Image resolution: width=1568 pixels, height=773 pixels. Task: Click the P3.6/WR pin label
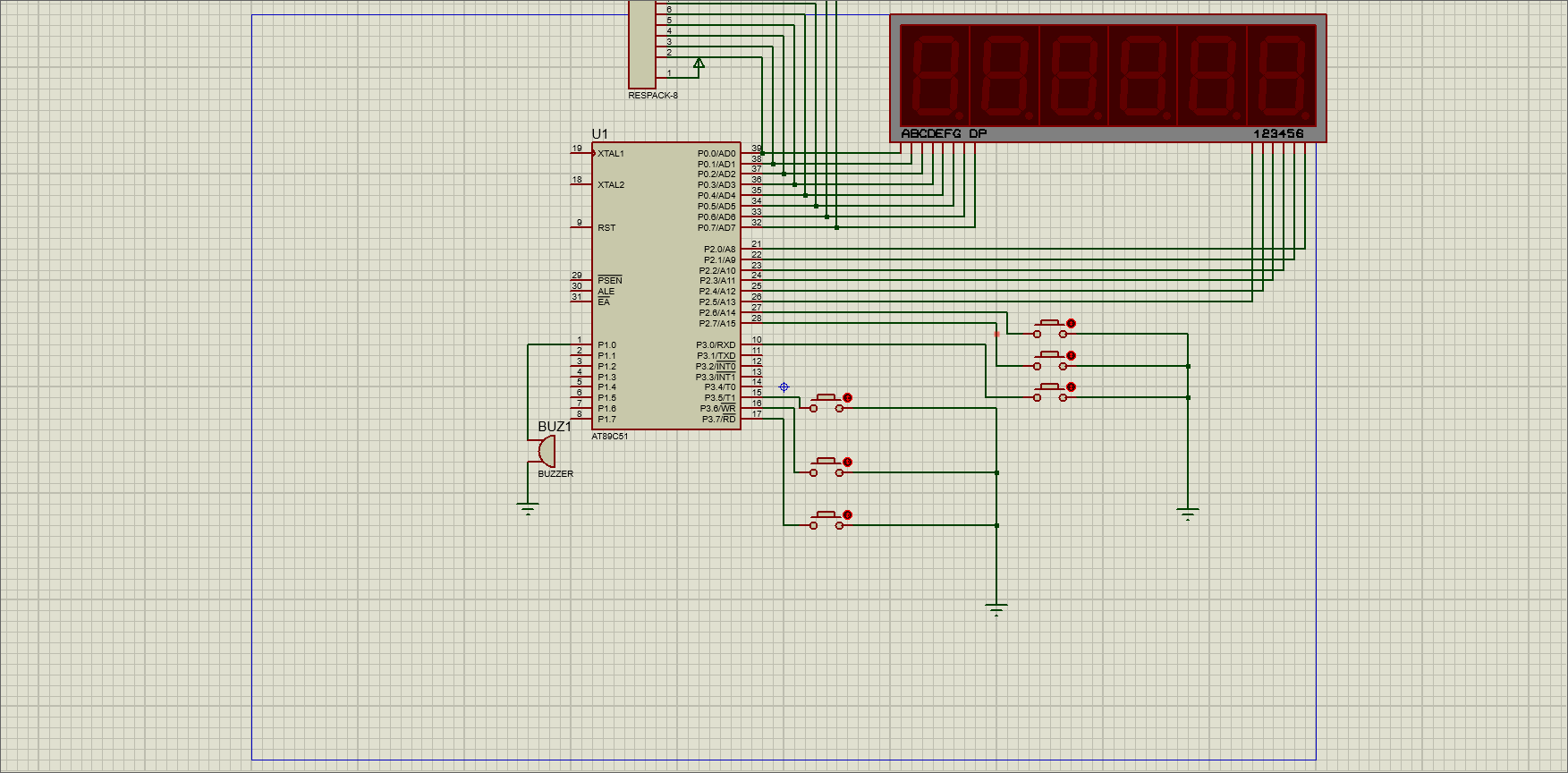pyautogui.click(x=717, y=409)
